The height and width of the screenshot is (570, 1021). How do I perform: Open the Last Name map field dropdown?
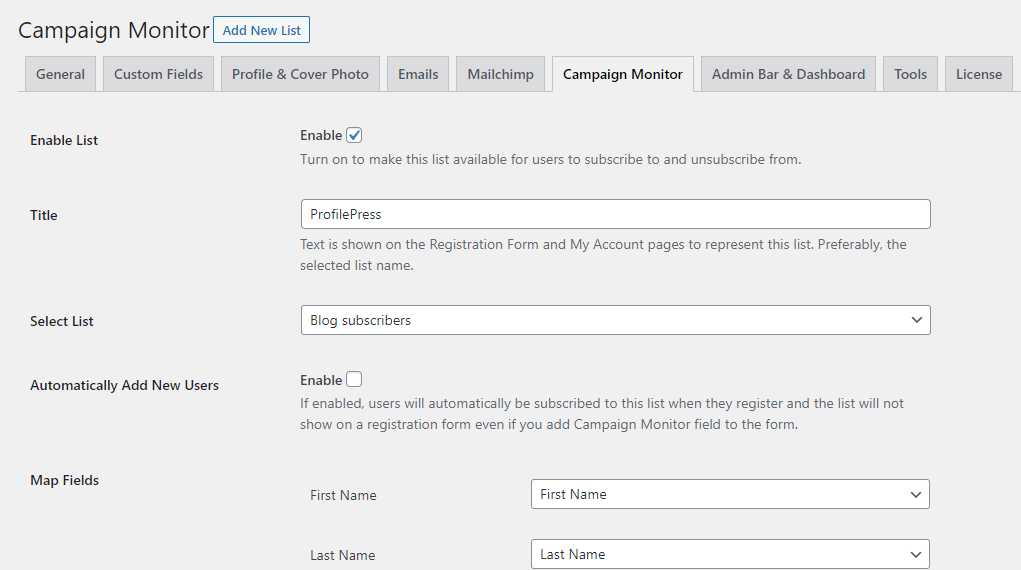tap(730, 554)
